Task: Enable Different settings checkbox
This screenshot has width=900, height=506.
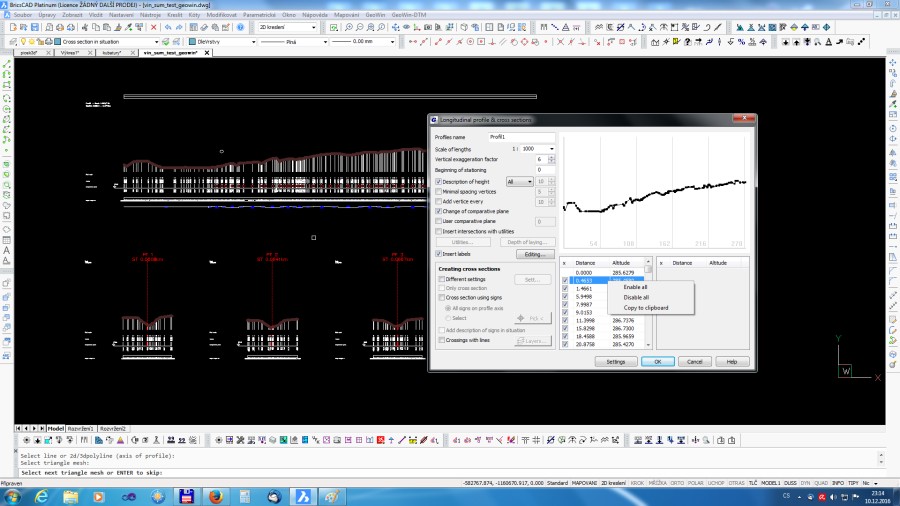Action: (442, 279)
